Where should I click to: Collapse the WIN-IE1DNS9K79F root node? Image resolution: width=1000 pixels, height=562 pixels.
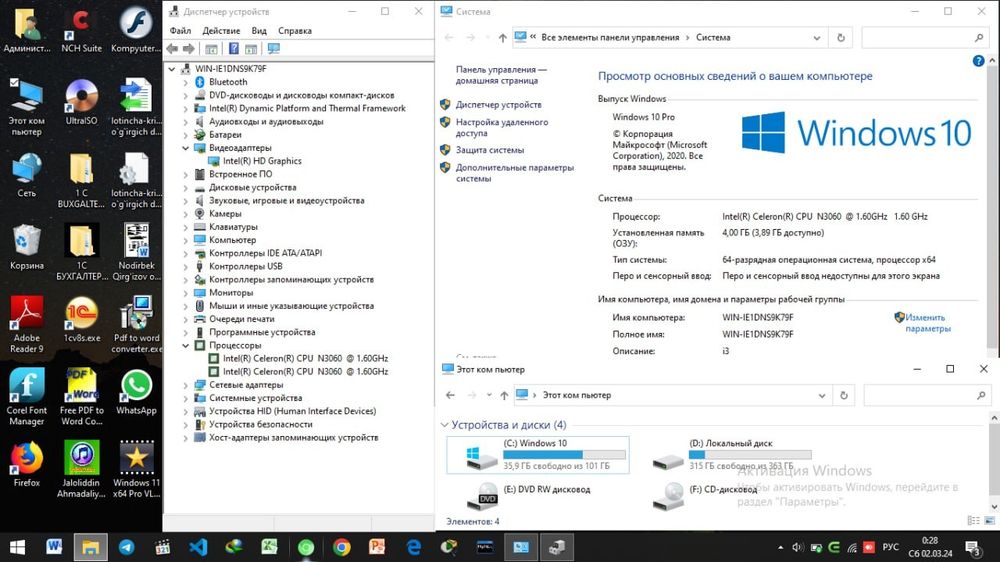(172, 69)
